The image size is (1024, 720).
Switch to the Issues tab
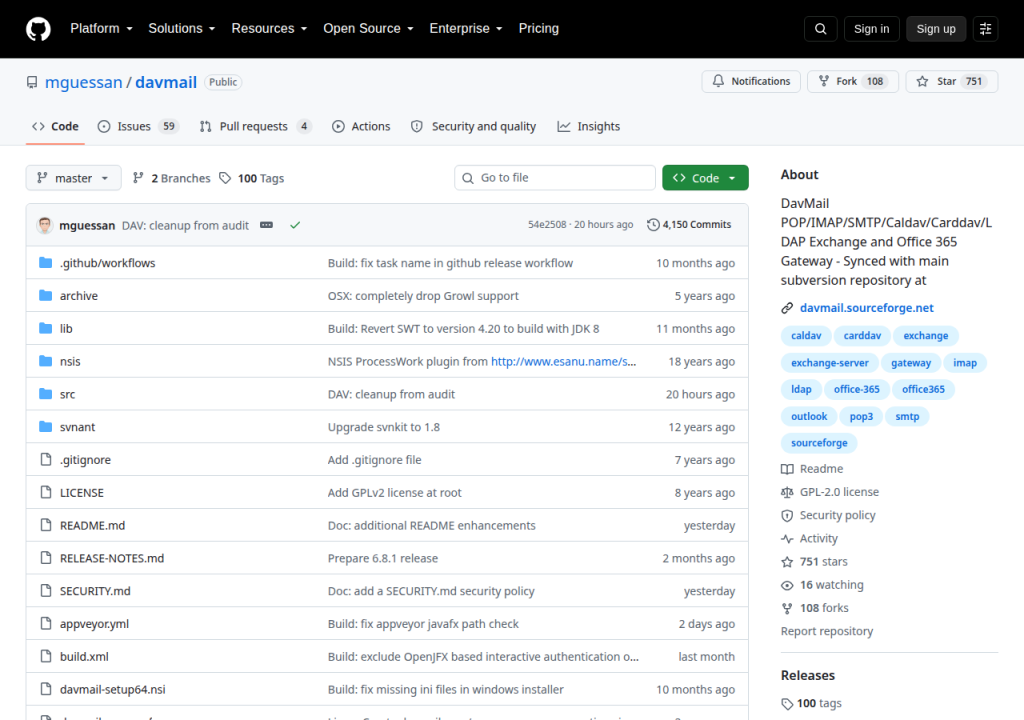click(138, 126)
